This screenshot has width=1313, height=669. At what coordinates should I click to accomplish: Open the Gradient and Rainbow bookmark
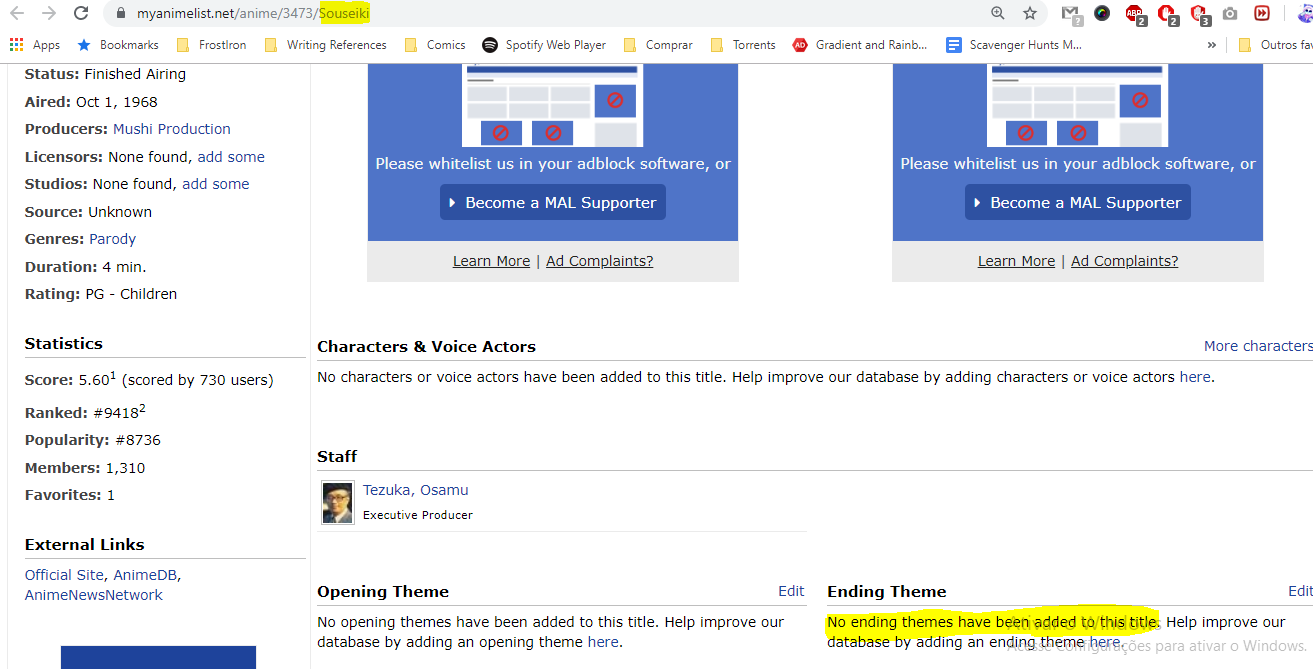tap(860, 45)
